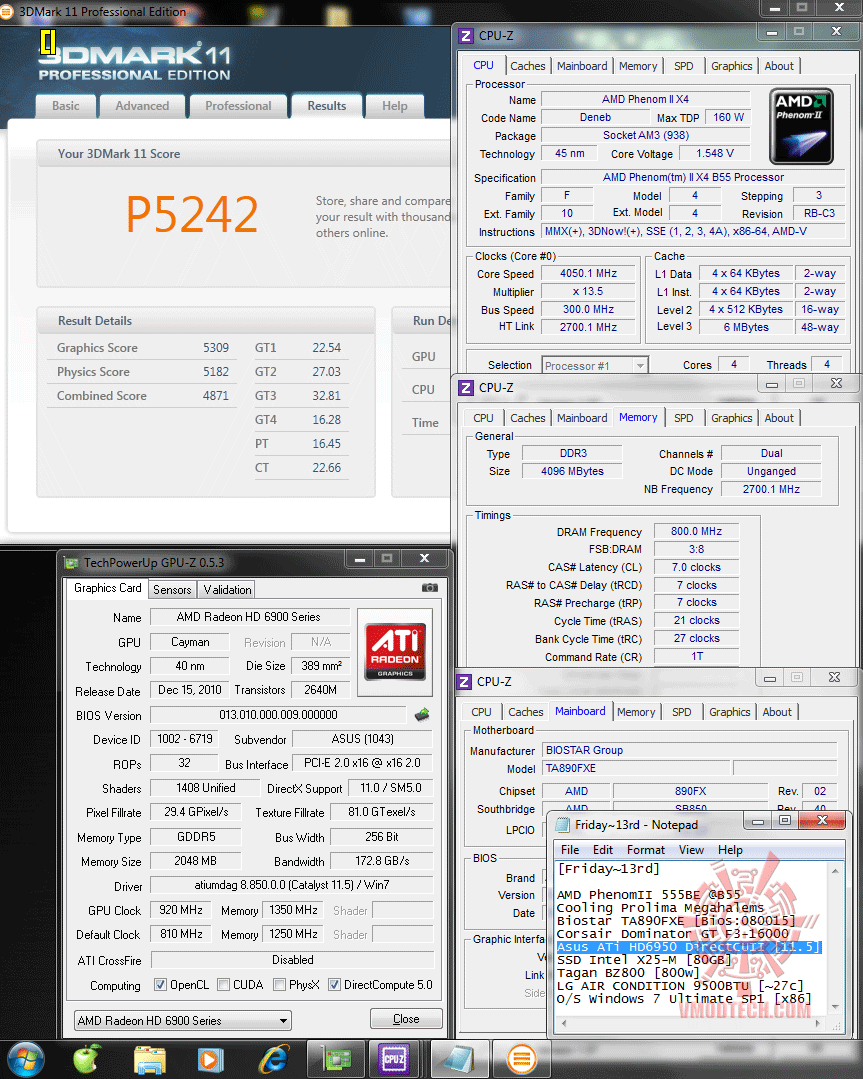Click Notepad vertical scrollbar down arrow
Viewport: 863px width, 1079px height.
pos(835,1007)
